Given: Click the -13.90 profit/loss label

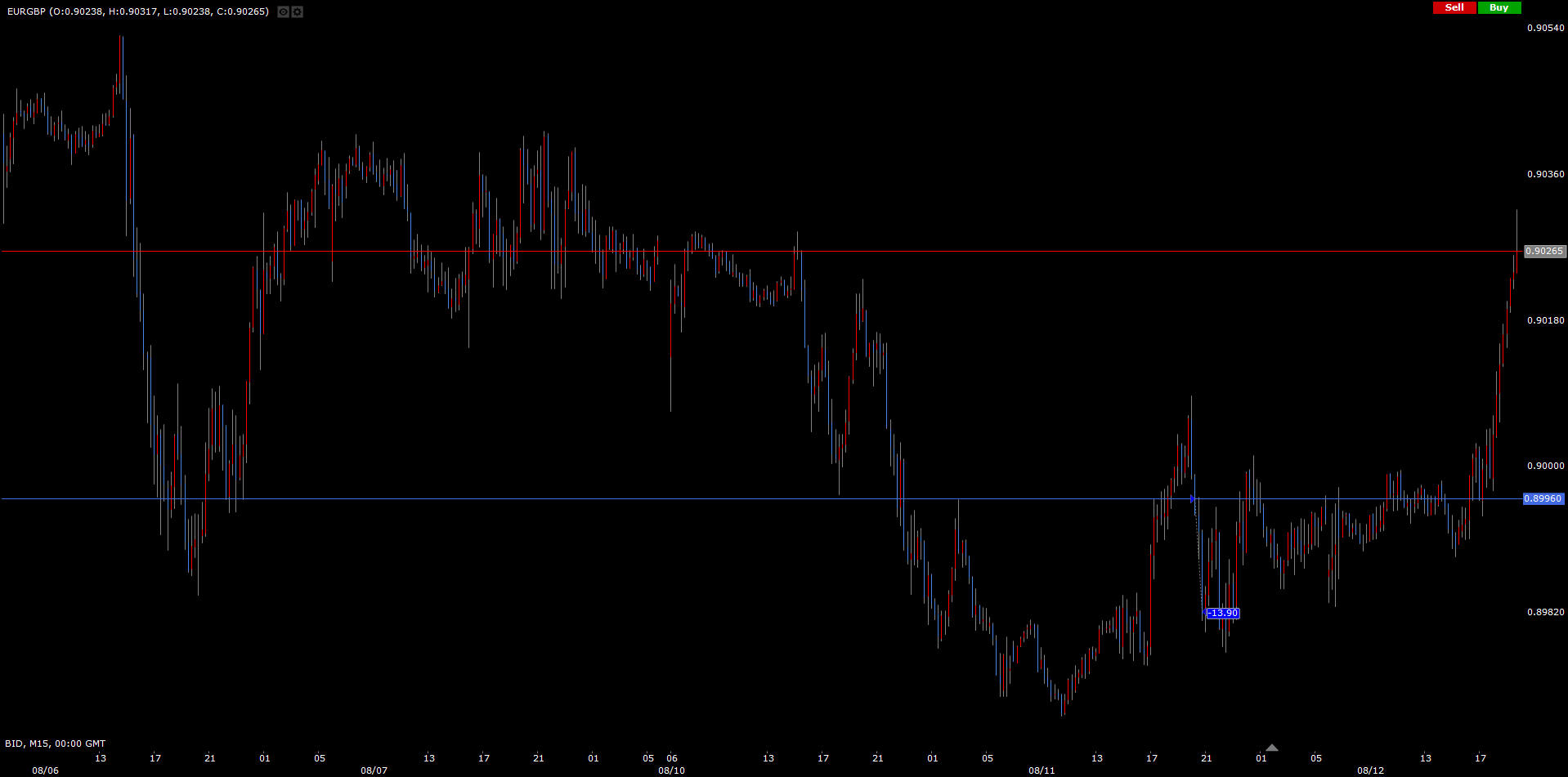Looking at the screenshot, I should [x=1223, y=614].
